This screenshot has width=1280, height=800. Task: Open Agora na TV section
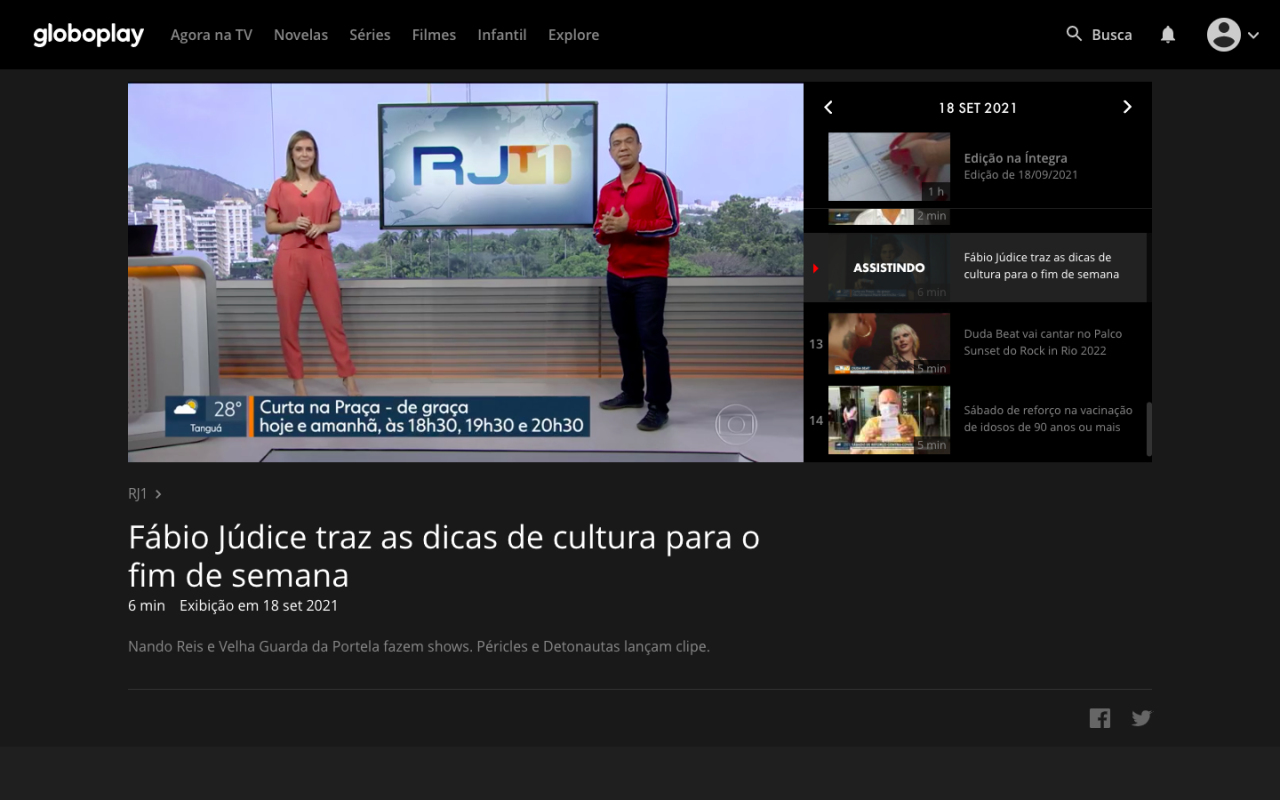click(x=211, y=35)
